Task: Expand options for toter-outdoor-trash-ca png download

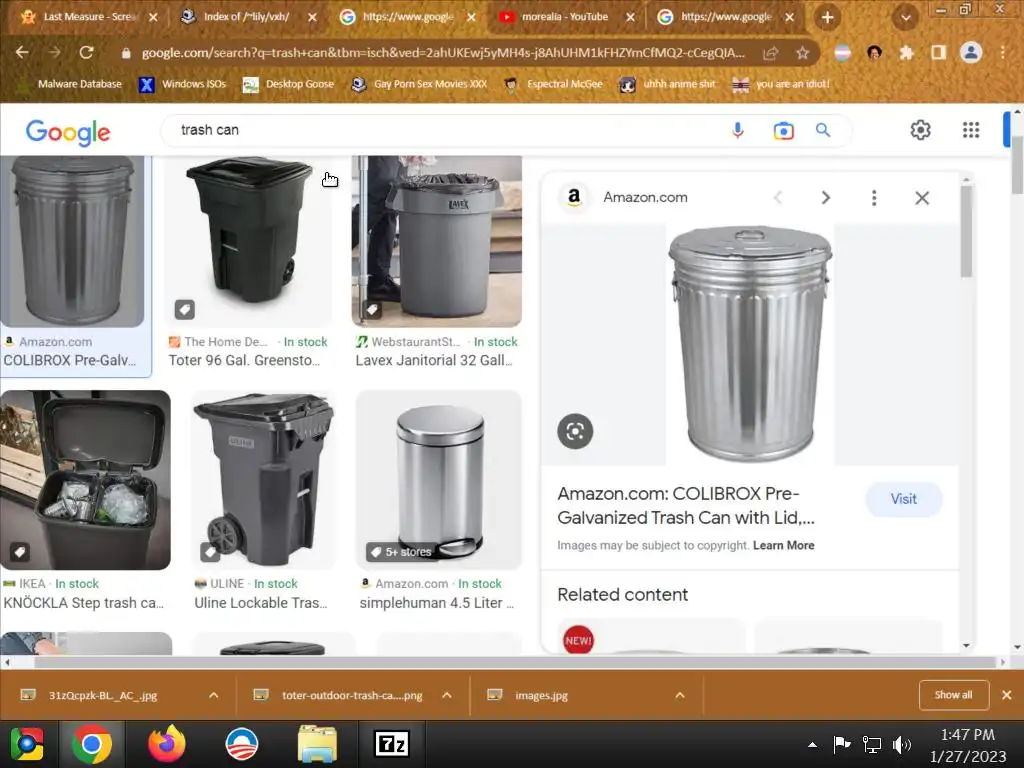Action: tap(447, 696)
